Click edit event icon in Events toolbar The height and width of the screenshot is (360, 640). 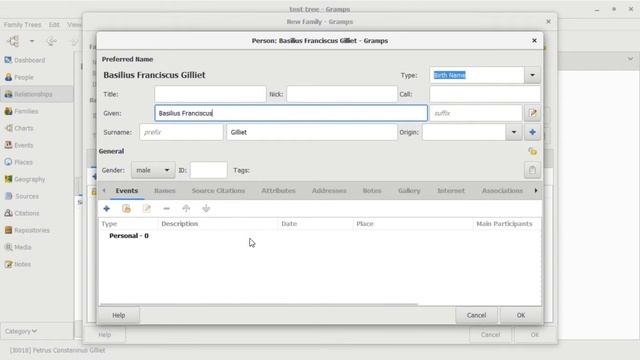(x=147, y=209)
